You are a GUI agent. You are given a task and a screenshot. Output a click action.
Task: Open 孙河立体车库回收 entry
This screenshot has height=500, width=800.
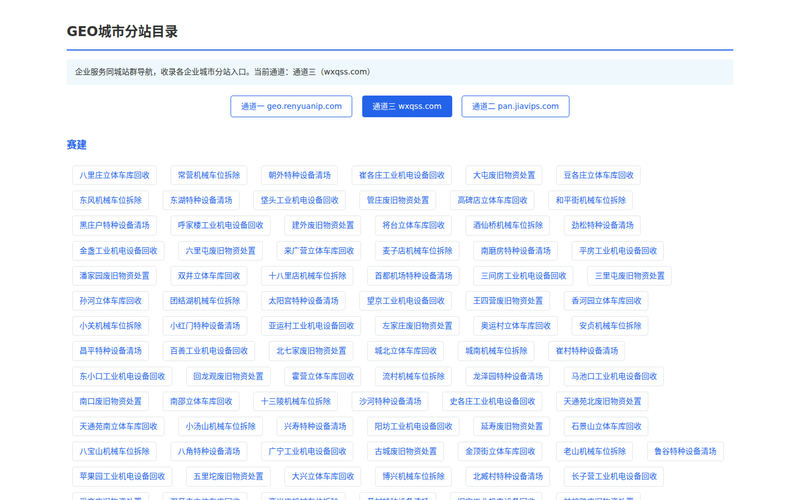pos(110,301)
